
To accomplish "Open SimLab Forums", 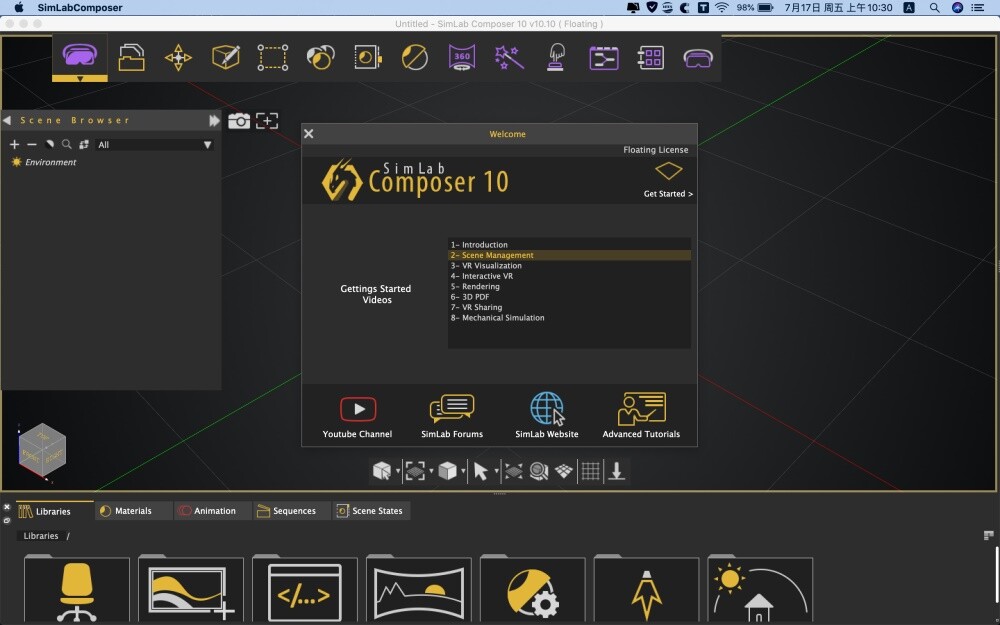I will point(452,417).
